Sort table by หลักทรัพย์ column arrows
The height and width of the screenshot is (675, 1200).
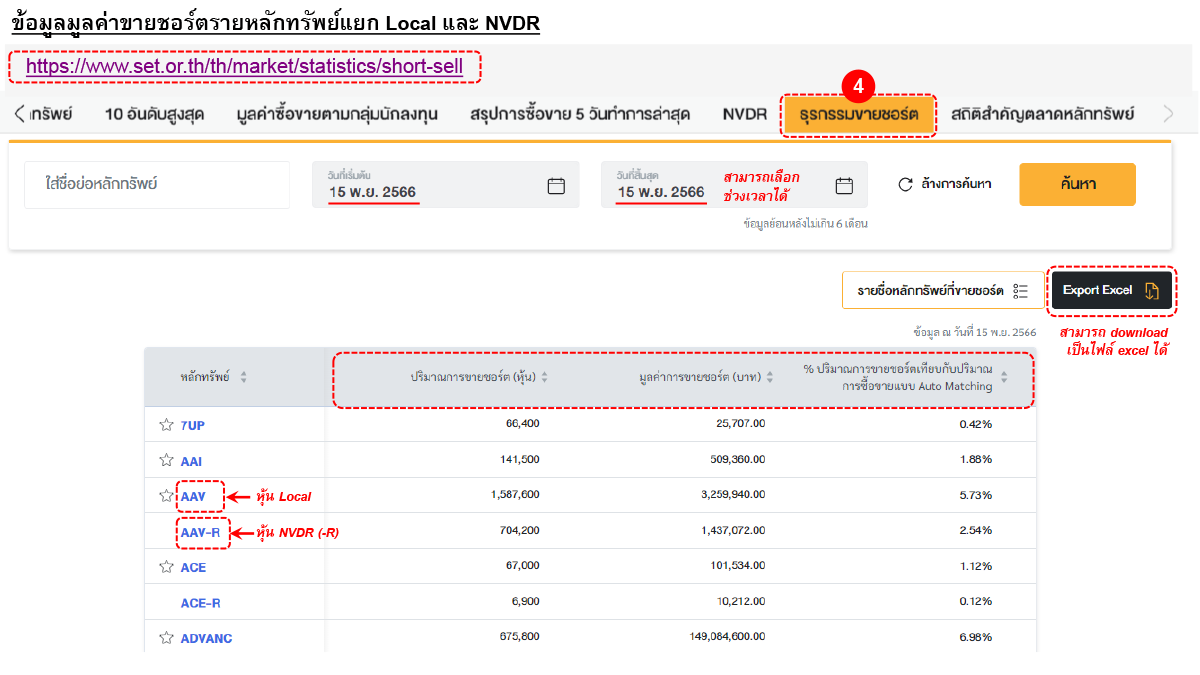pyautogui.click(x=244, y=377)
